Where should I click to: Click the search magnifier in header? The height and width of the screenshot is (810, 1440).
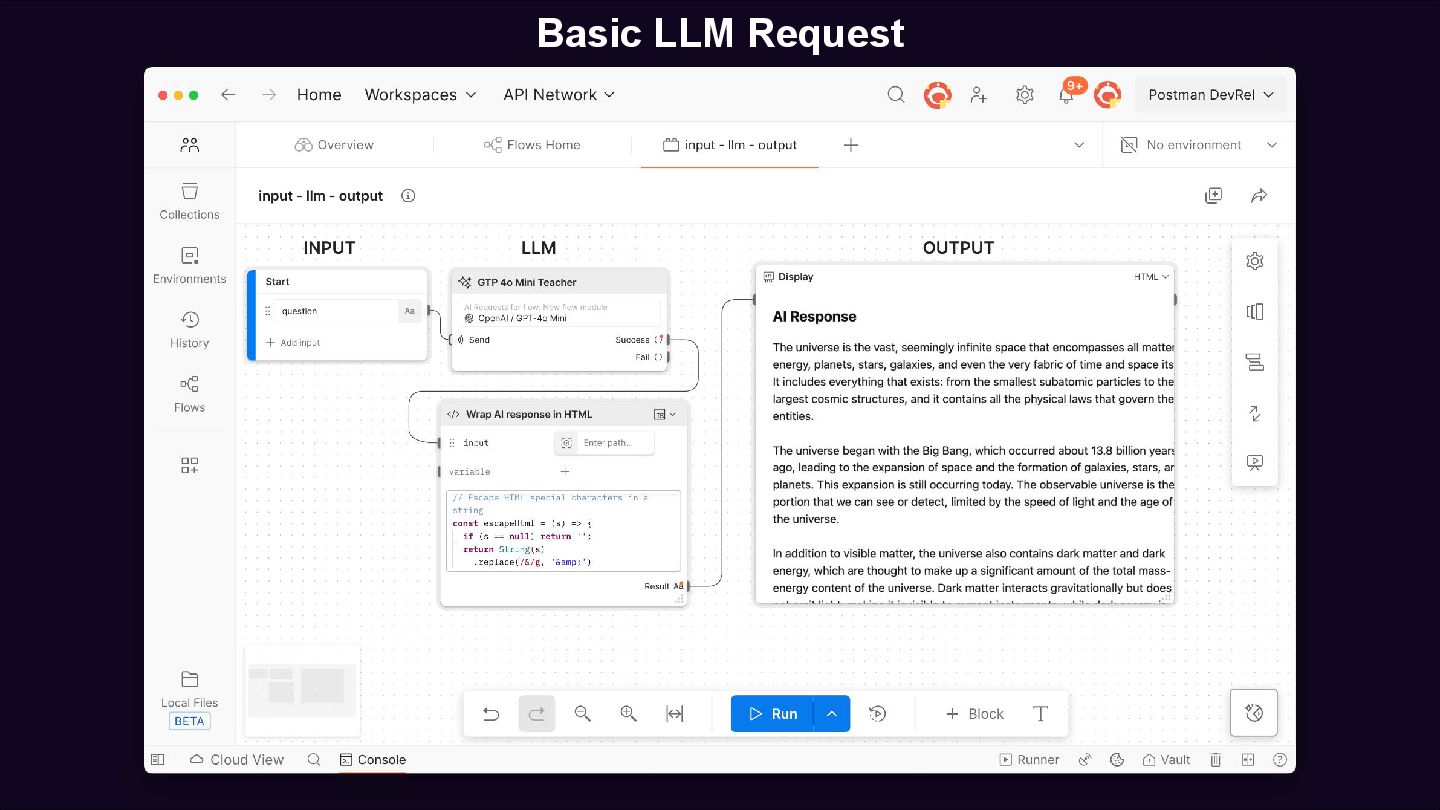coord(896,95)
